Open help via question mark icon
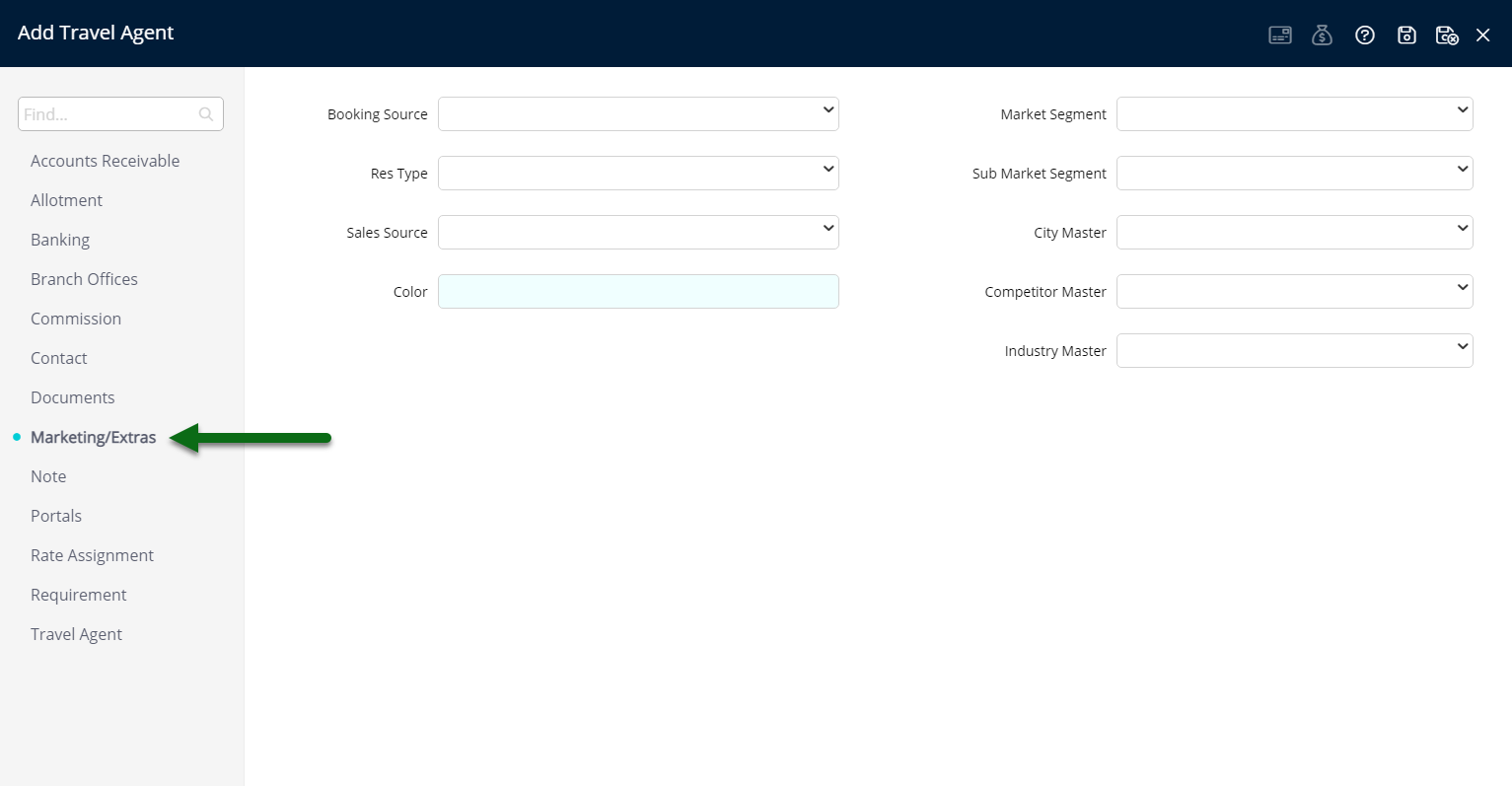The width and height of the screenshot is (1512, 786). pos(1365,36)
